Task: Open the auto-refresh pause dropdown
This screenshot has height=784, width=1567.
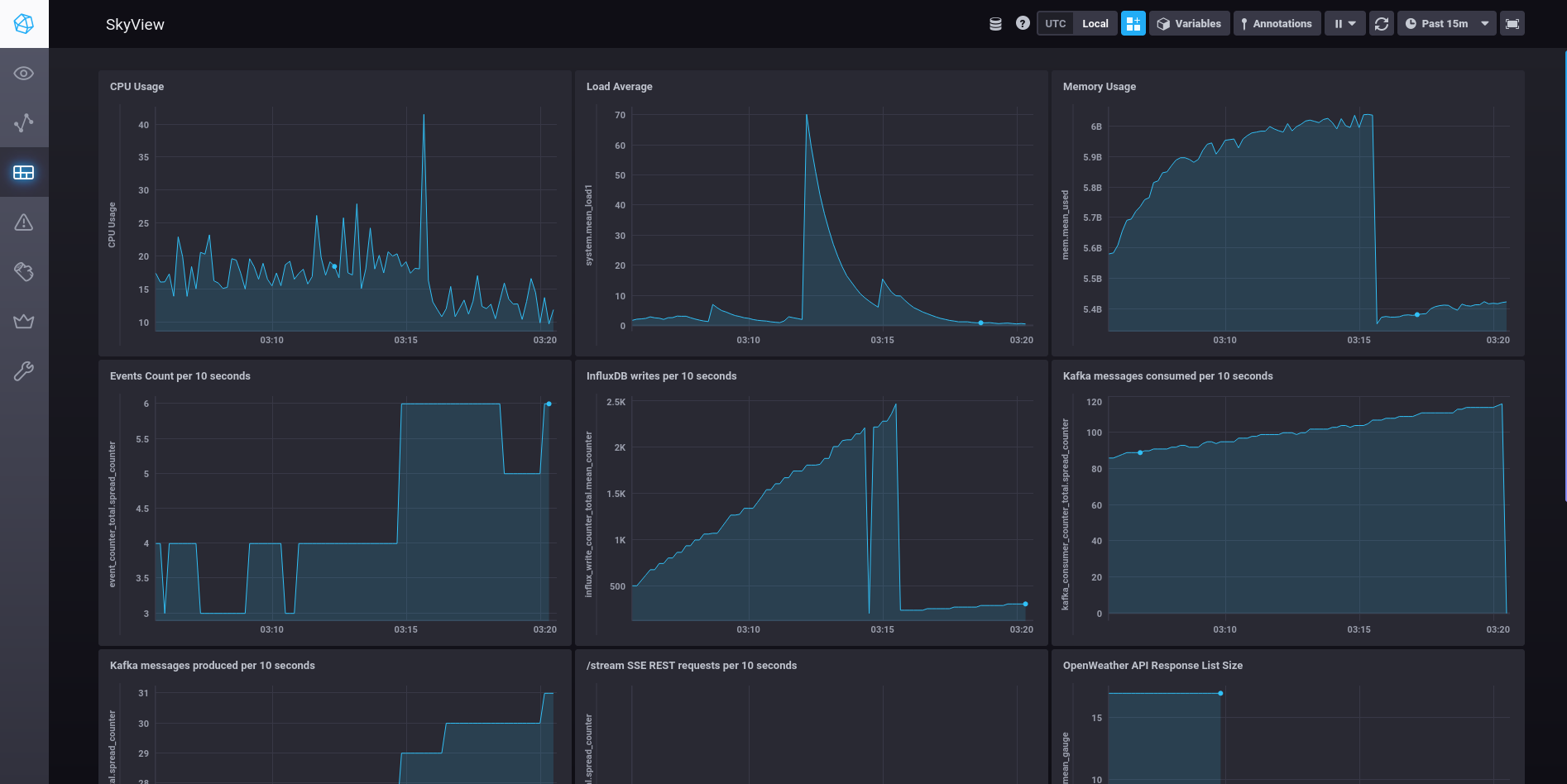Action: 1344,24
